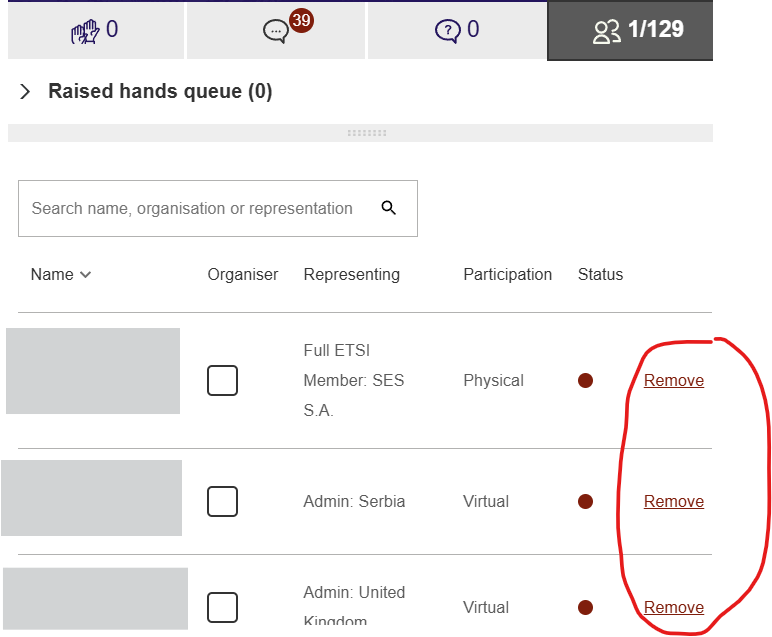Remove the Admin: United Kingdom participant
772x637 pixels.
[674, 607]
